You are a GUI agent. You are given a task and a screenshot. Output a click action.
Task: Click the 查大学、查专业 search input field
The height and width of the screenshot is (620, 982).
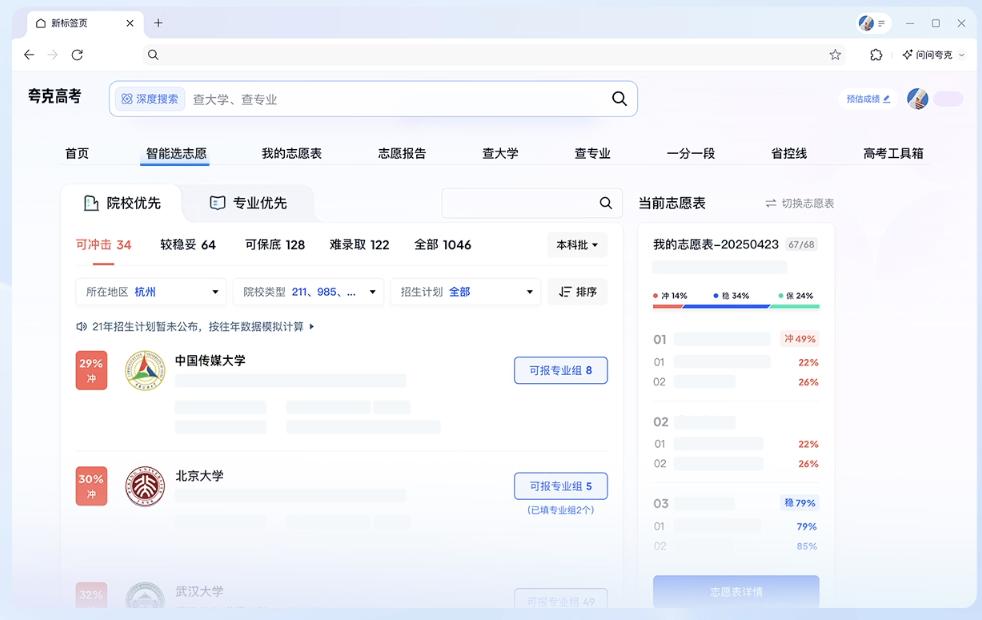380,99
